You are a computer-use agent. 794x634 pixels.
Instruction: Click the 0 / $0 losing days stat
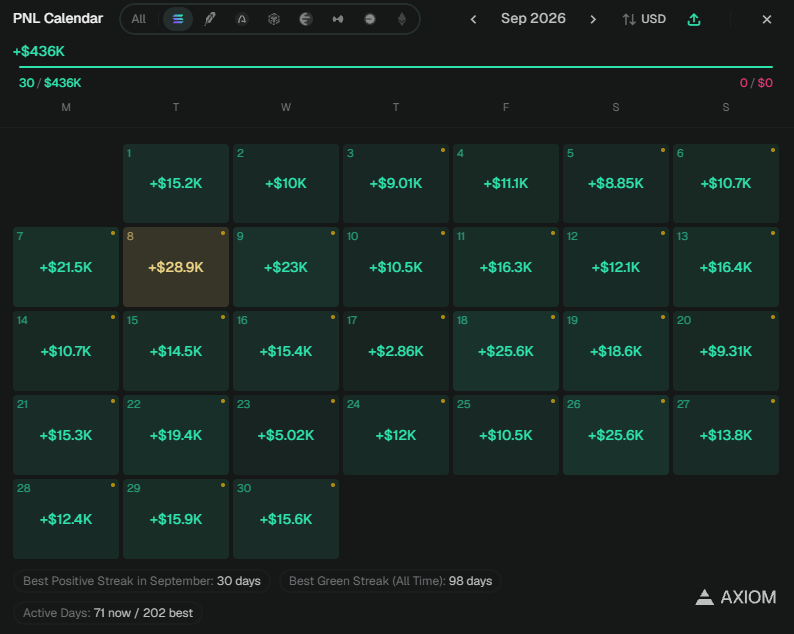coord(756,83)
